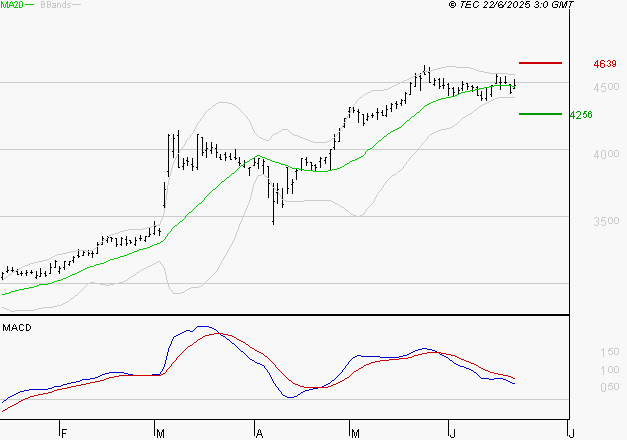Click the 050 MACD scale label

[610, 387]
